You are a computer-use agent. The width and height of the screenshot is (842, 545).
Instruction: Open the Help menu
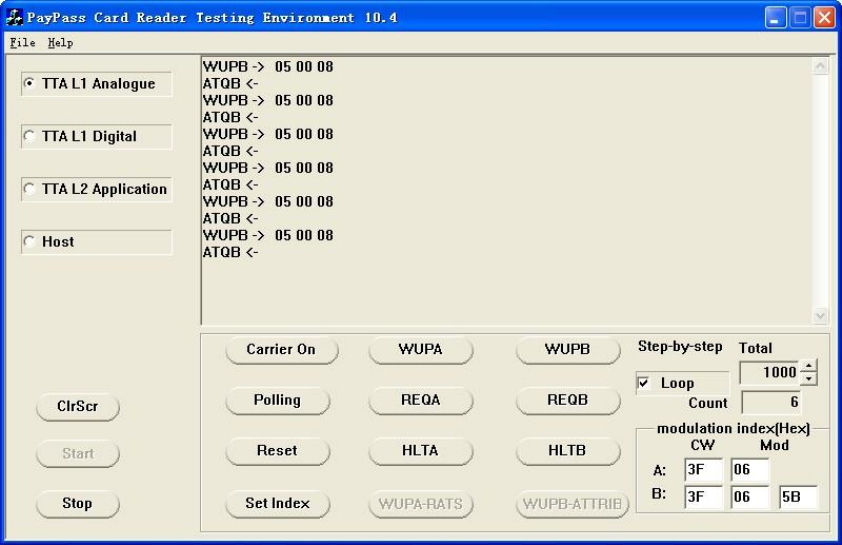pos(60,42)
